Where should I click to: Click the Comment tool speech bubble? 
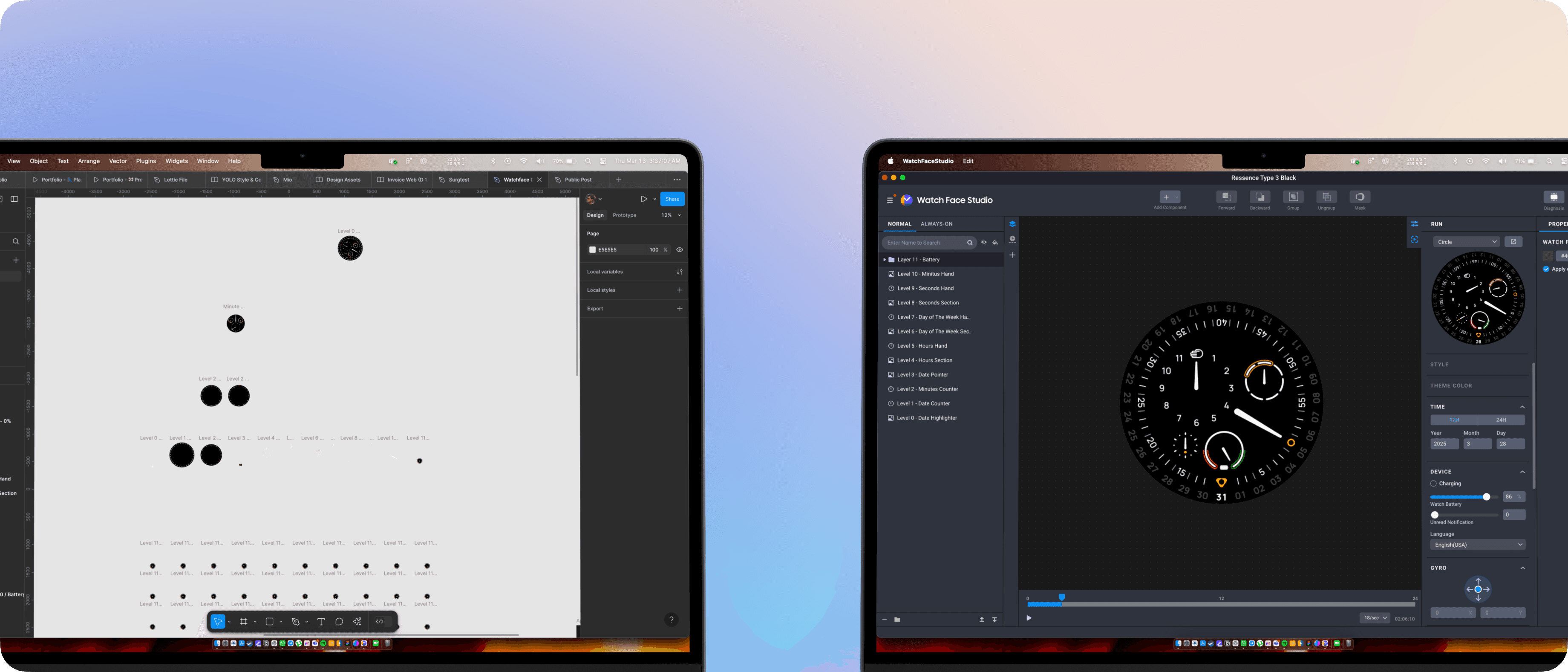pos(339,621)
